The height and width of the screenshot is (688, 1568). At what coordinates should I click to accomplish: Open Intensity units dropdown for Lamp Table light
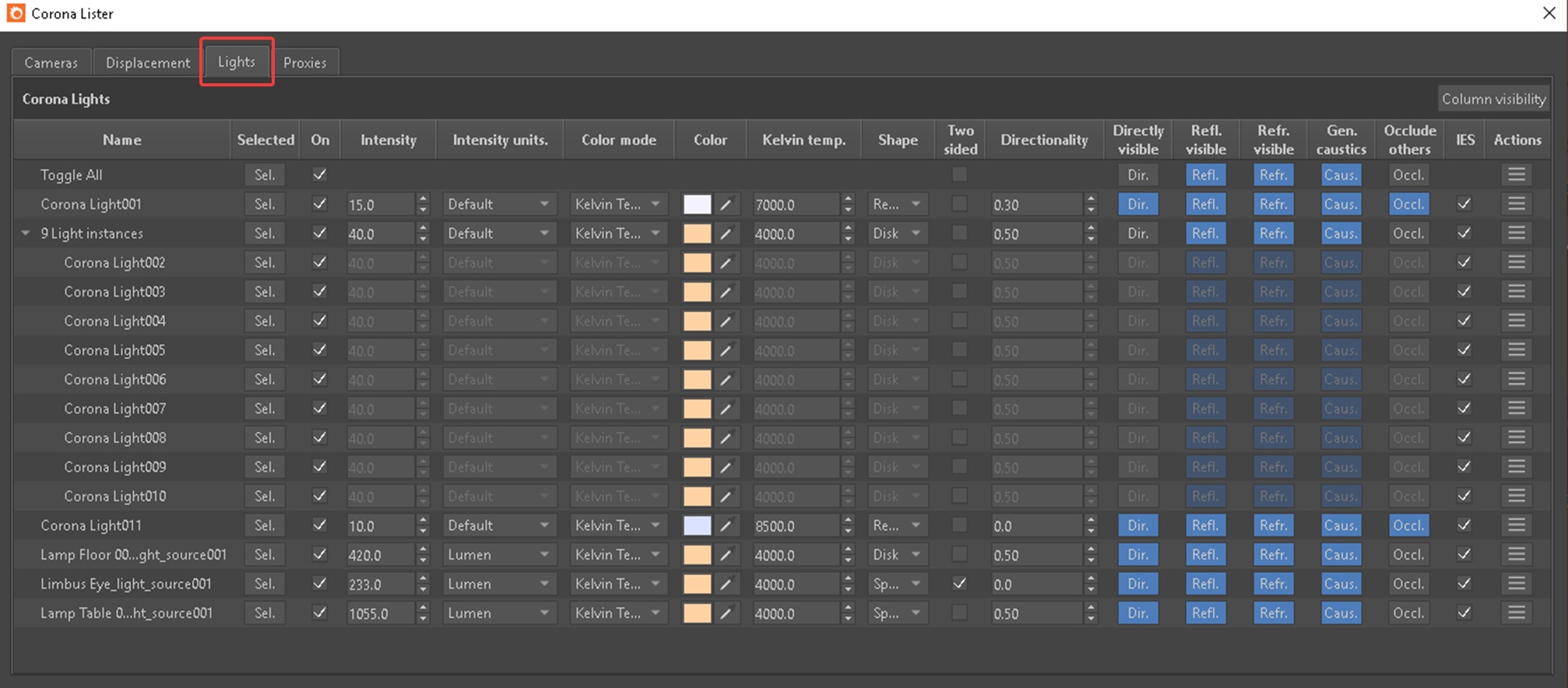click(499, 613)
